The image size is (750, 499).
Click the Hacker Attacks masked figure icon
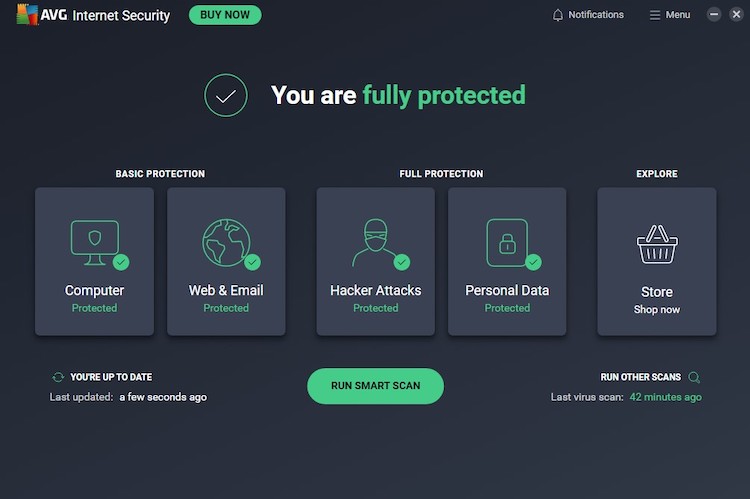375,241
